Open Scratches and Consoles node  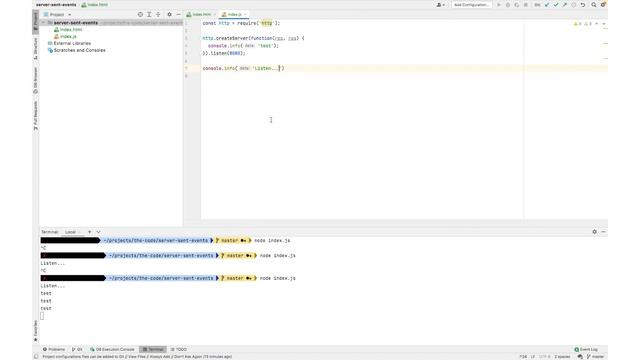tap(79, 50)
